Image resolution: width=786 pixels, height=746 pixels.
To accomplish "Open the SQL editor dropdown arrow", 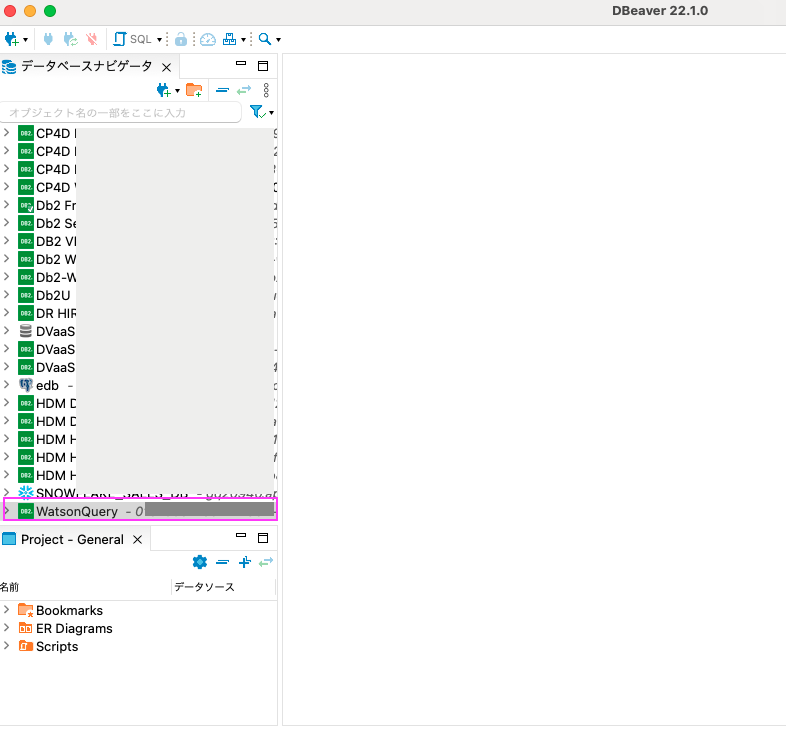I will (x=159, y=40).
